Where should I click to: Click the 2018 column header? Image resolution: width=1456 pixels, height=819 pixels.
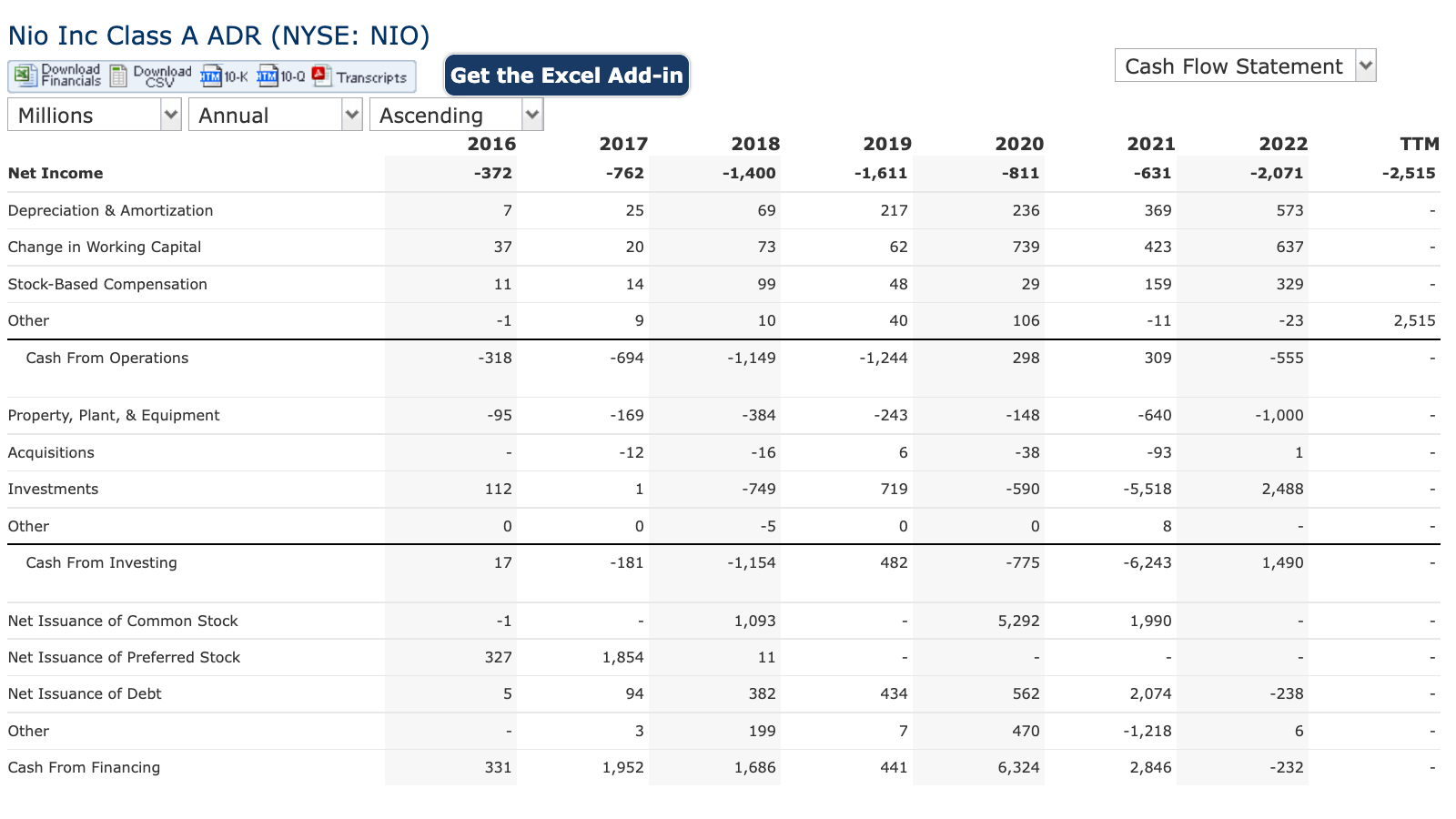click(755, 144)
